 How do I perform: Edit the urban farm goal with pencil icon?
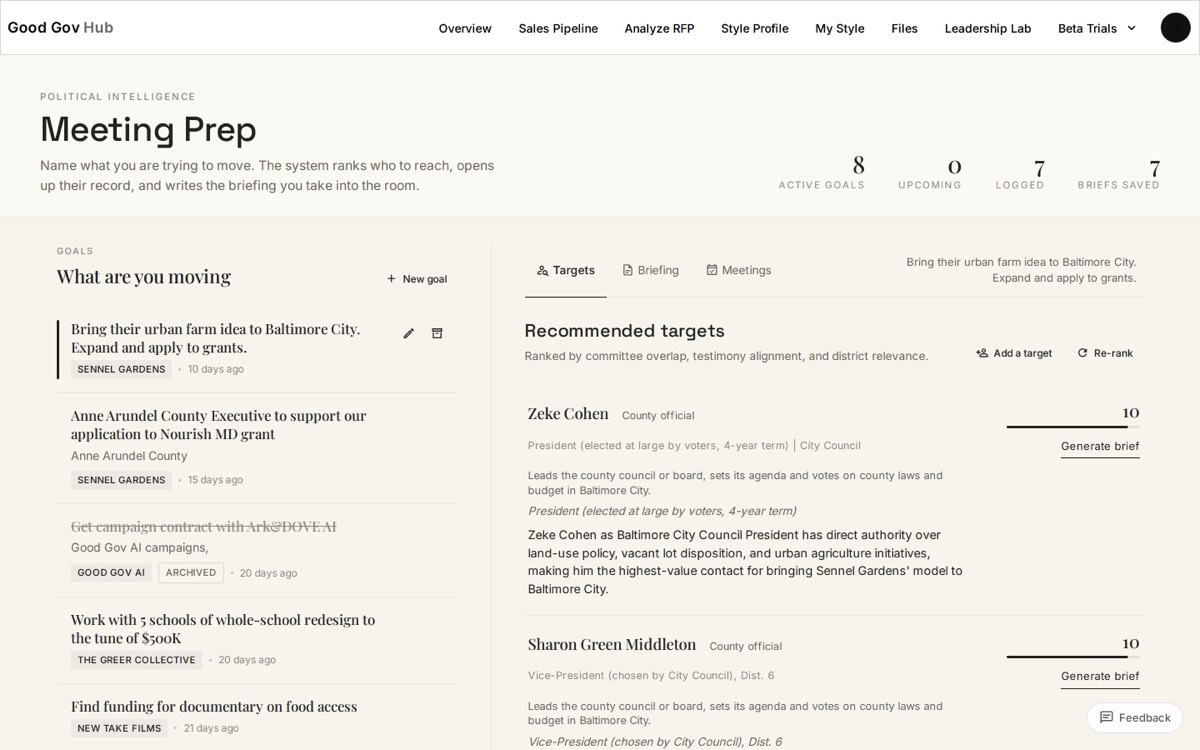[408, 333]
